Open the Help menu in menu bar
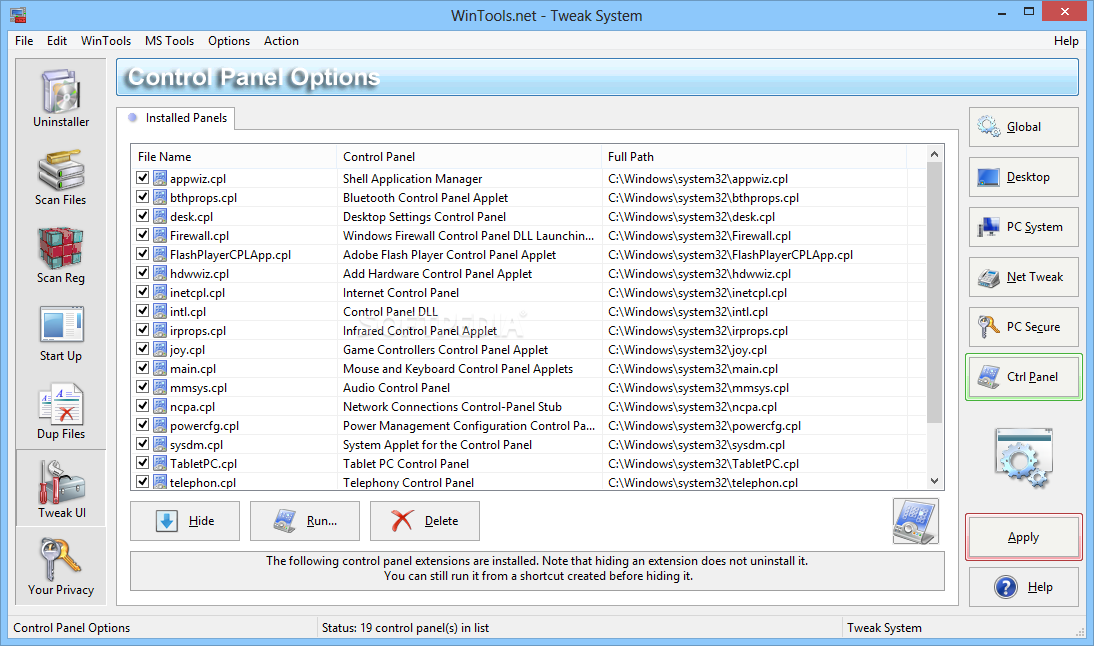 pos(1065,40)
